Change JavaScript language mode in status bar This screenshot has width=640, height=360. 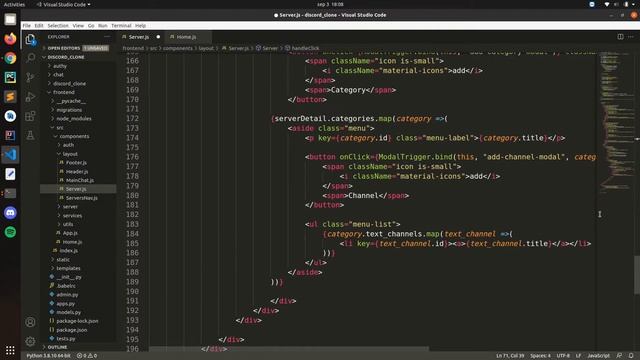(x=598, y=356)
